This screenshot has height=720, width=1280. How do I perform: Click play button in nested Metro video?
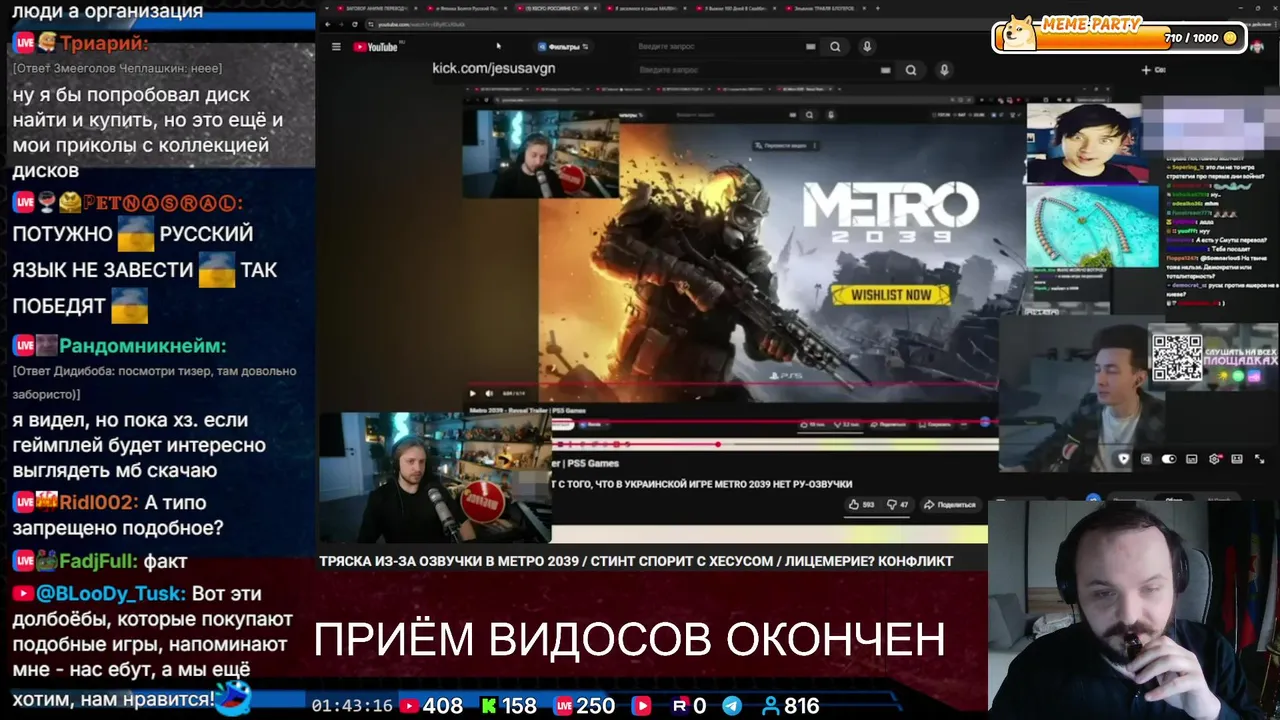click(473, 393)
